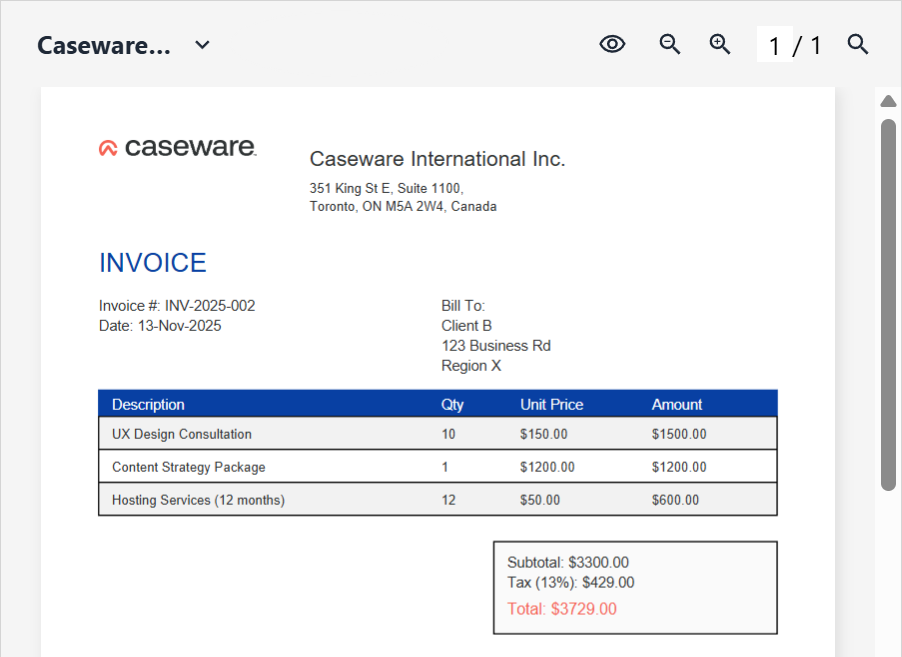Click the Caseware logo in the invoice
This screenshot has width=902, height=657.
pyautogui.click(x=178, y=148)
